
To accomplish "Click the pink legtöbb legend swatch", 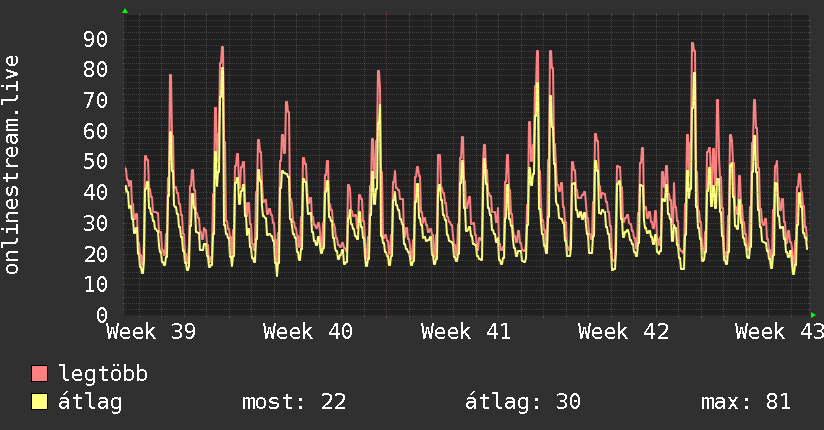I will coord(39,373).
